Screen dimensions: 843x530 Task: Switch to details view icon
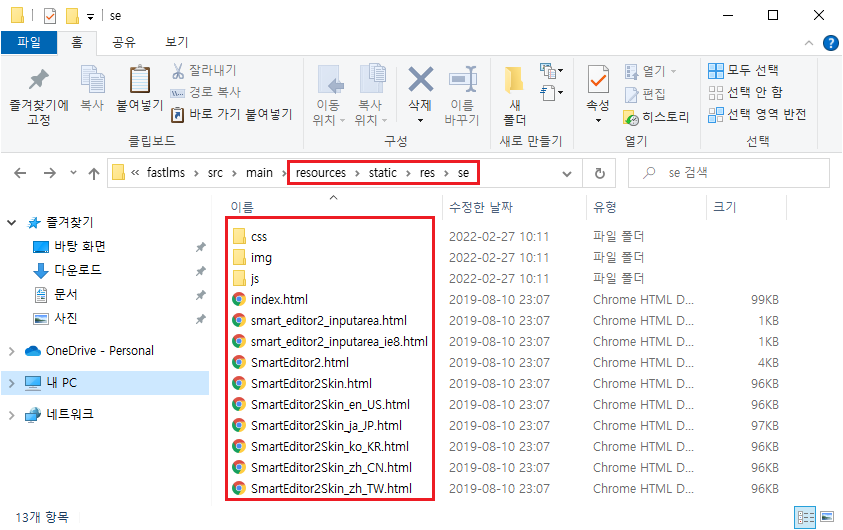coord(805,518)
